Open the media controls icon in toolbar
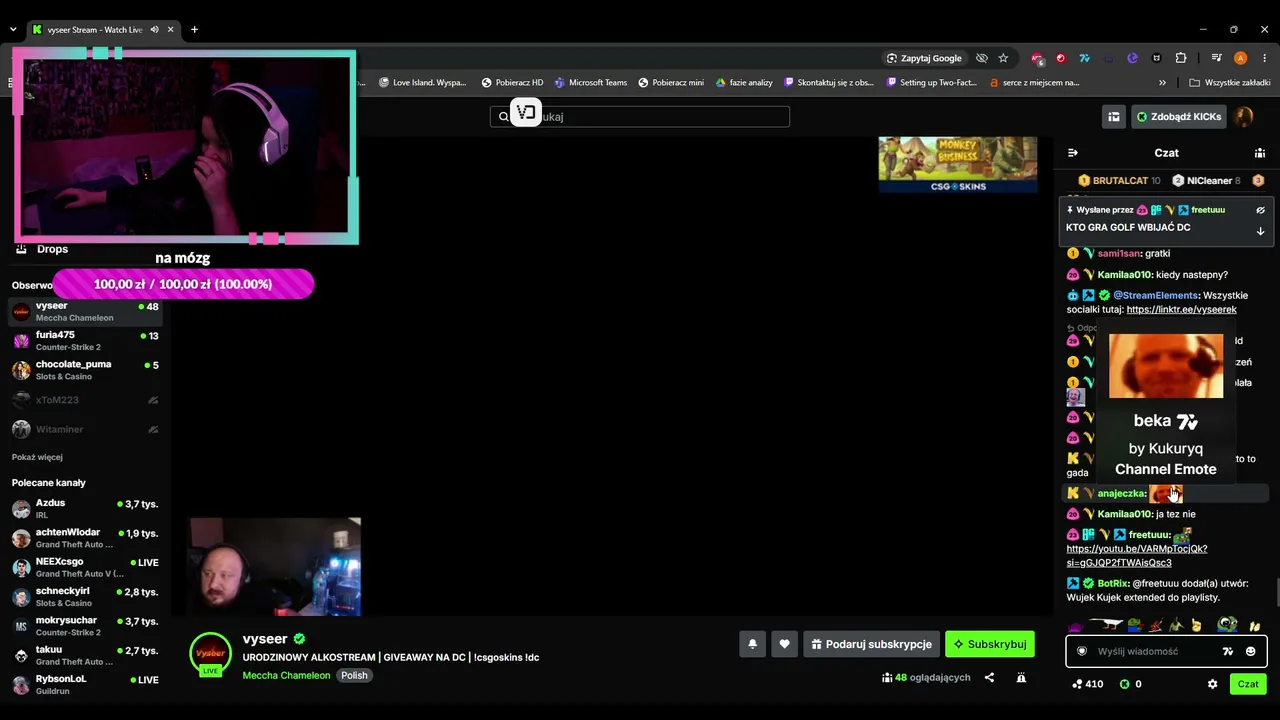The image size is (1280, 720). point(1216,58)
